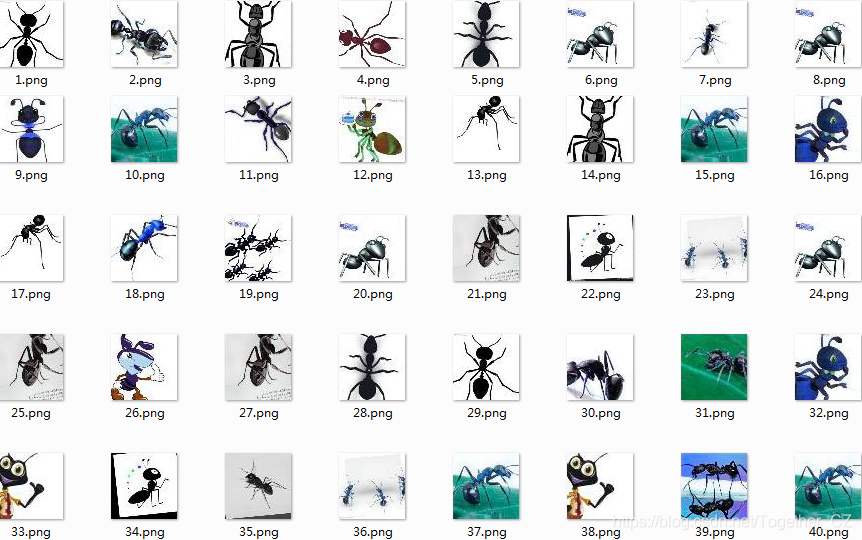This screenshot has width=862, height=540.
Task: Click the file name 12.png
Action: tap(373, 175)
